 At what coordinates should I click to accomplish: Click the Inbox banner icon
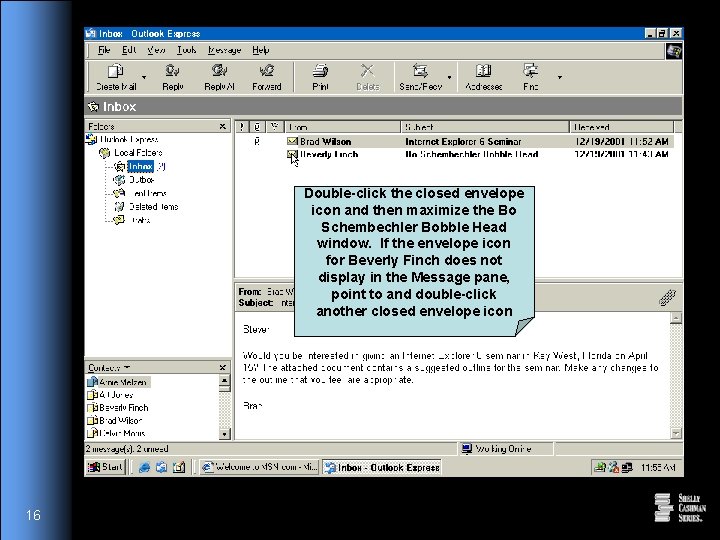click(x=93, y=107)
